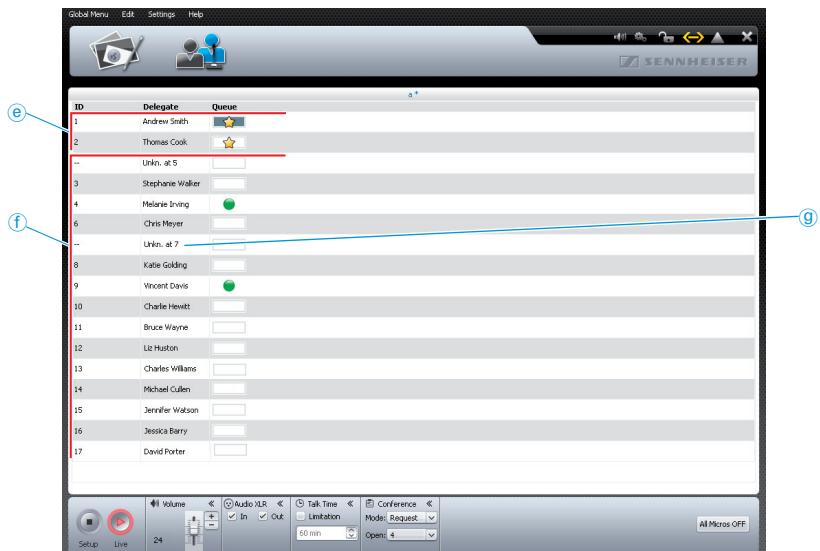
Task: Click Thomas Cook's star queue icon
Action: pyautogui.click(x=229, y=142)
